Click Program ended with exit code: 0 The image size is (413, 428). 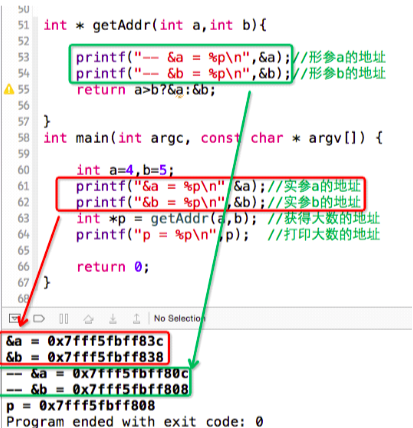click(135, 421)
